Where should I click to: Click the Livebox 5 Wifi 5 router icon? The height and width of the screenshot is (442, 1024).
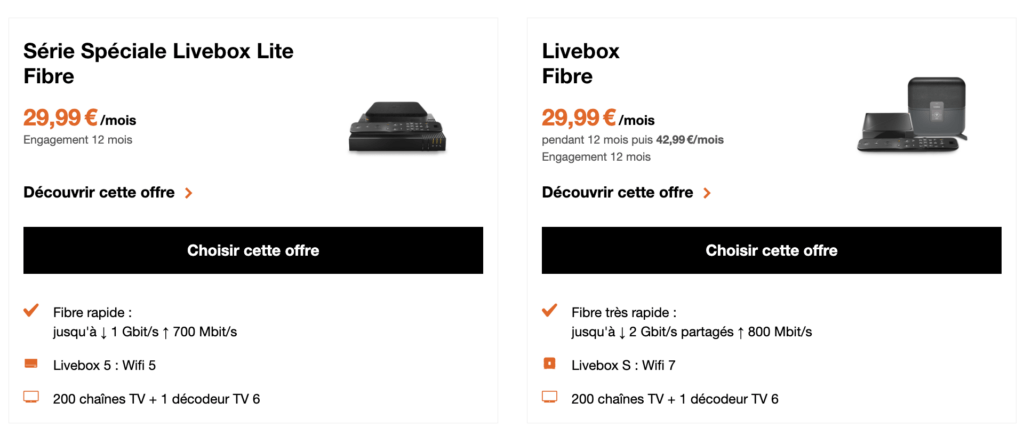point(31,363)
